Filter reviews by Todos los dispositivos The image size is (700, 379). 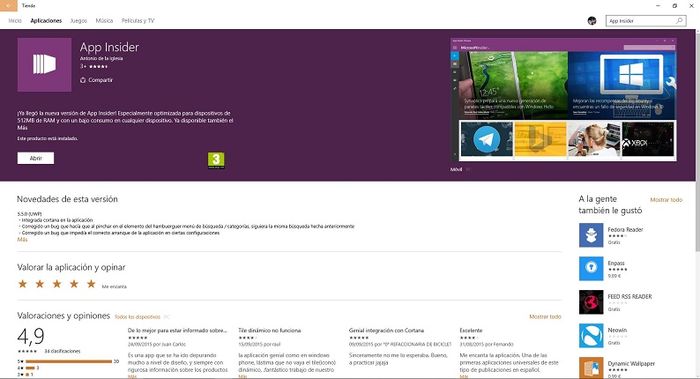coord(138,317)
